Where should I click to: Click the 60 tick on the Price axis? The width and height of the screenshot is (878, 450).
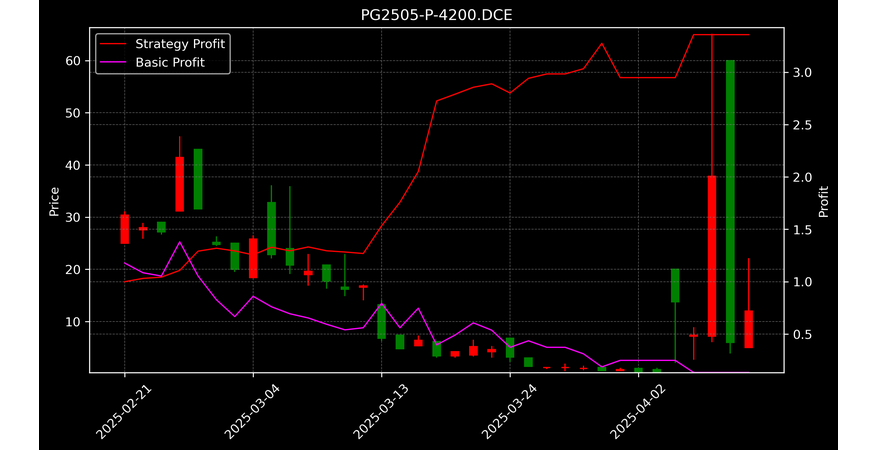coord(73,60)
